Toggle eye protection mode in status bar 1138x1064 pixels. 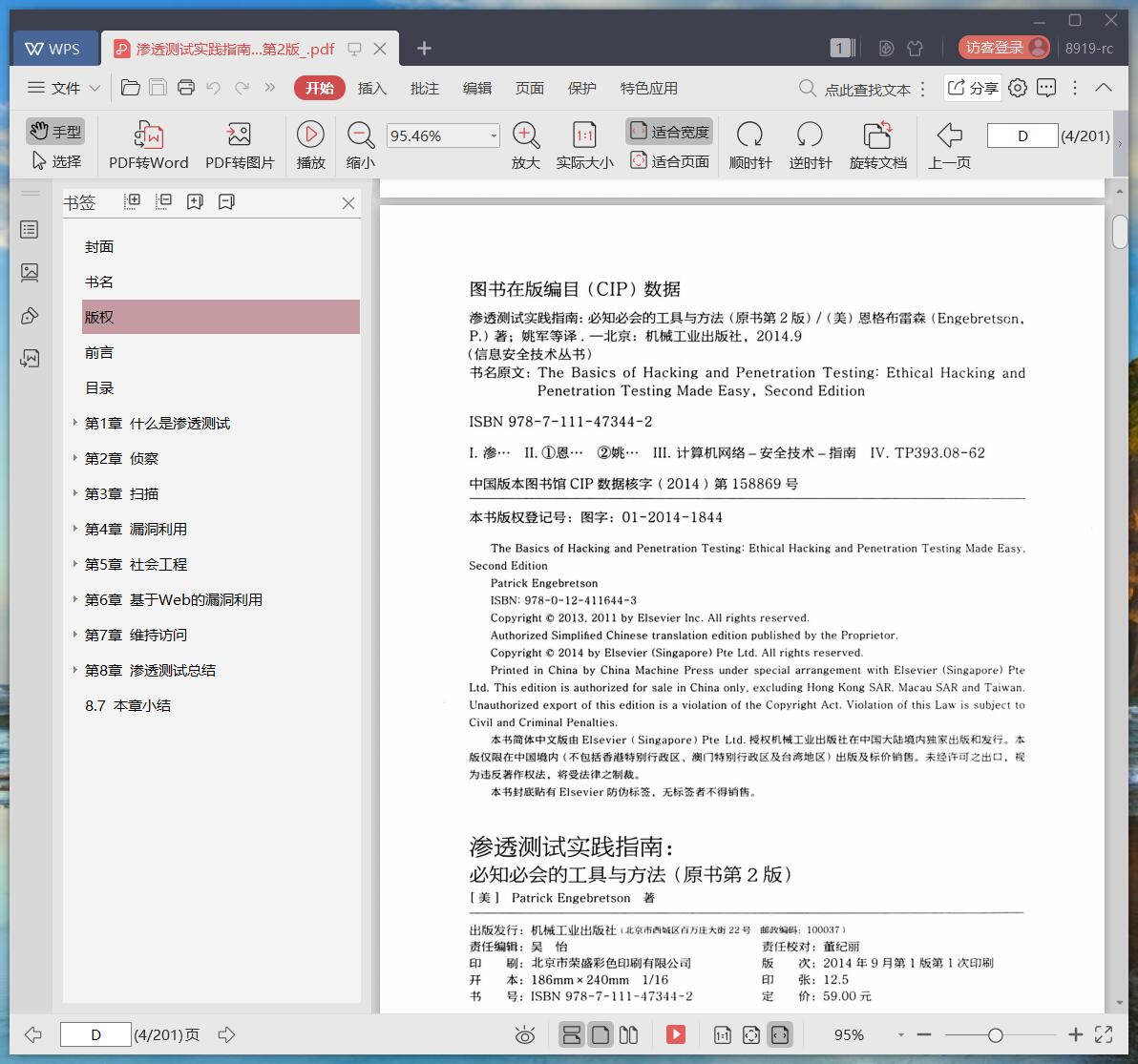pos(525,1035)
